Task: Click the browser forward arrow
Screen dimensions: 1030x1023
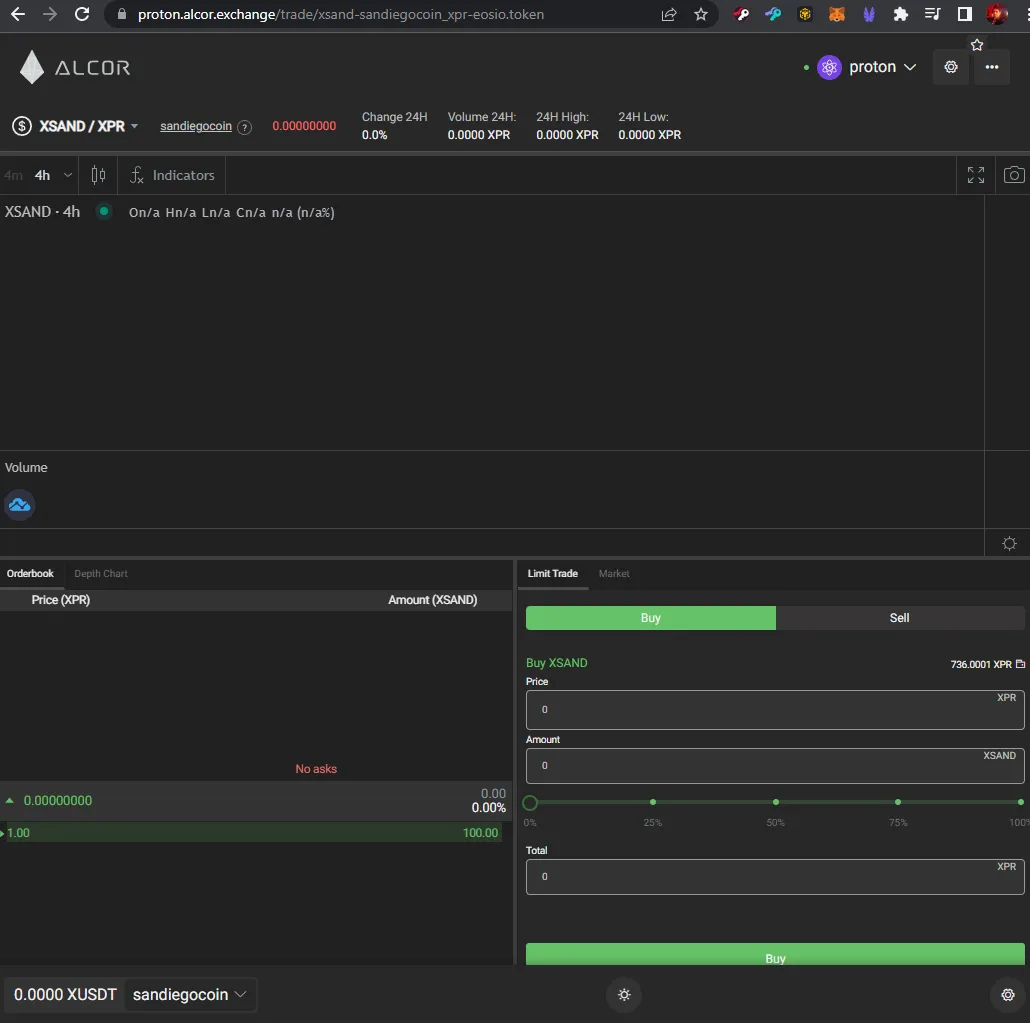Action: (50, 14)
